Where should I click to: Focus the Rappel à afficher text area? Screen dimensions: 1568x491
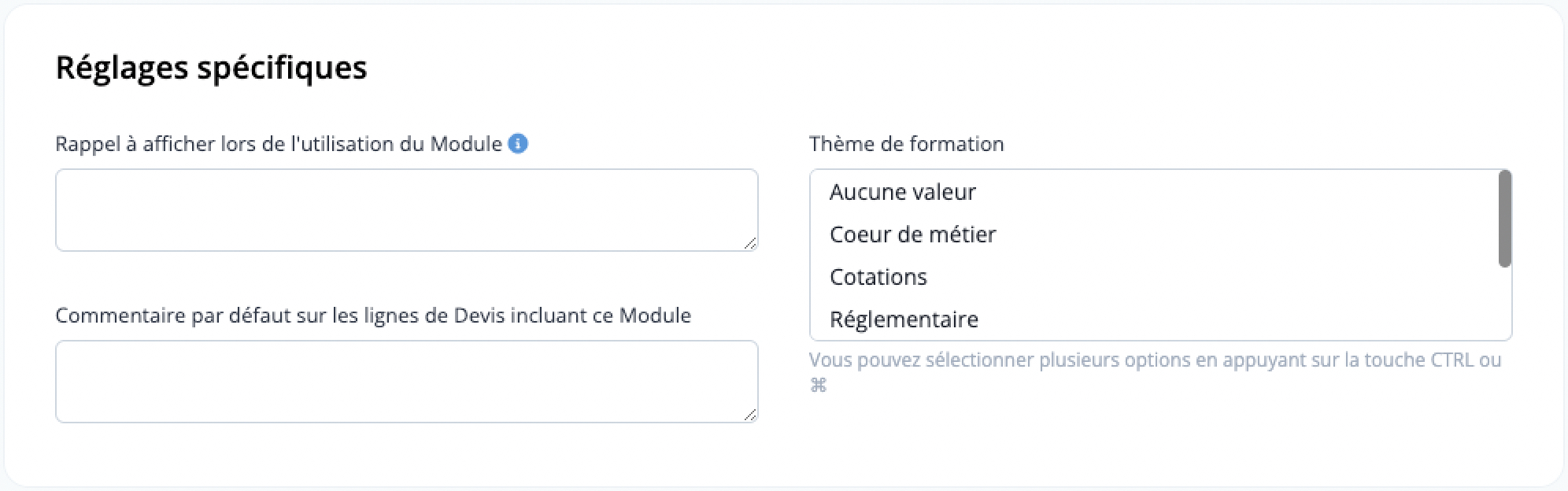(x=406, y=210)
